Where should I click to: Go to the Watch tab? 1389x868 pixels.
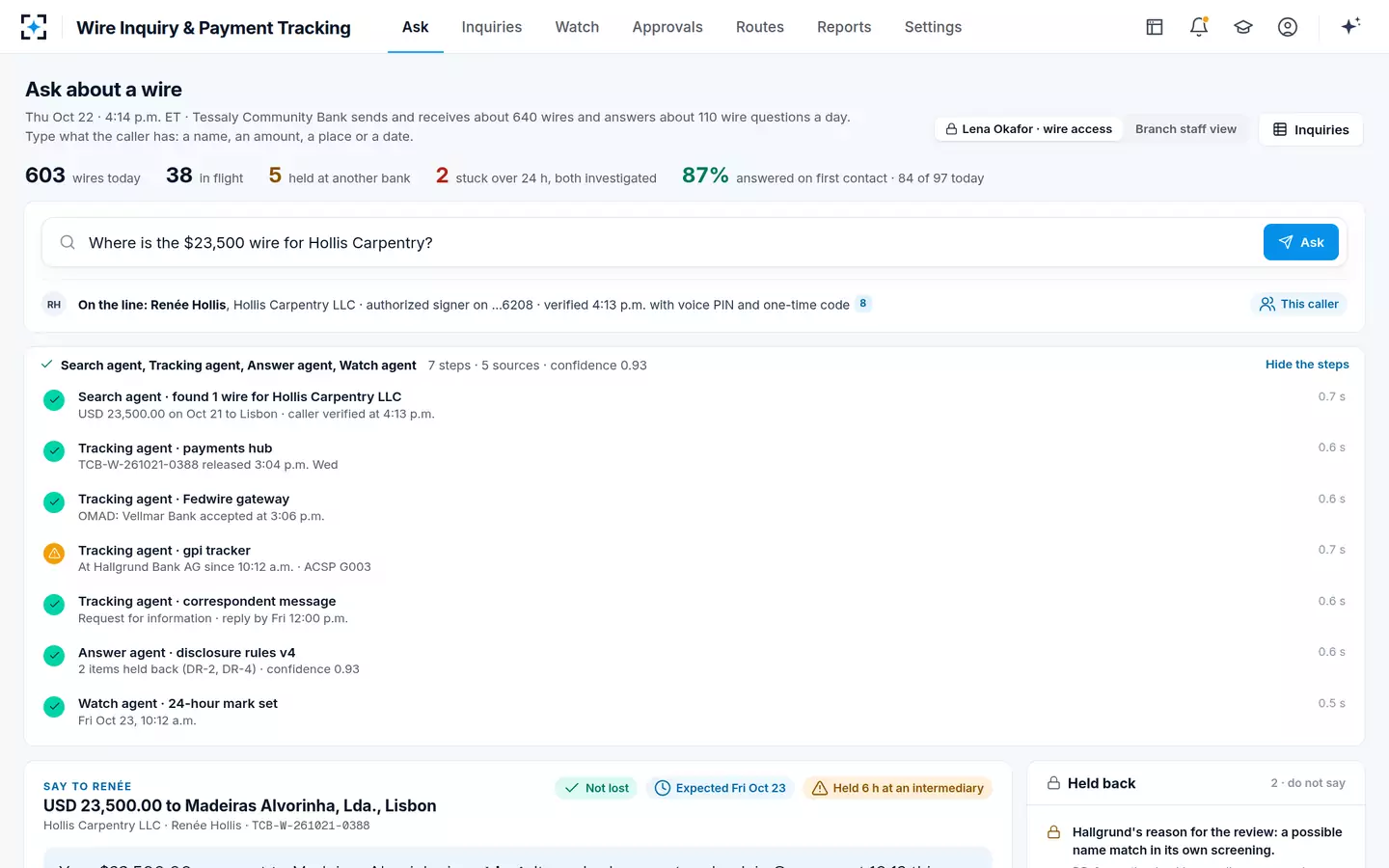coord(577,27)
